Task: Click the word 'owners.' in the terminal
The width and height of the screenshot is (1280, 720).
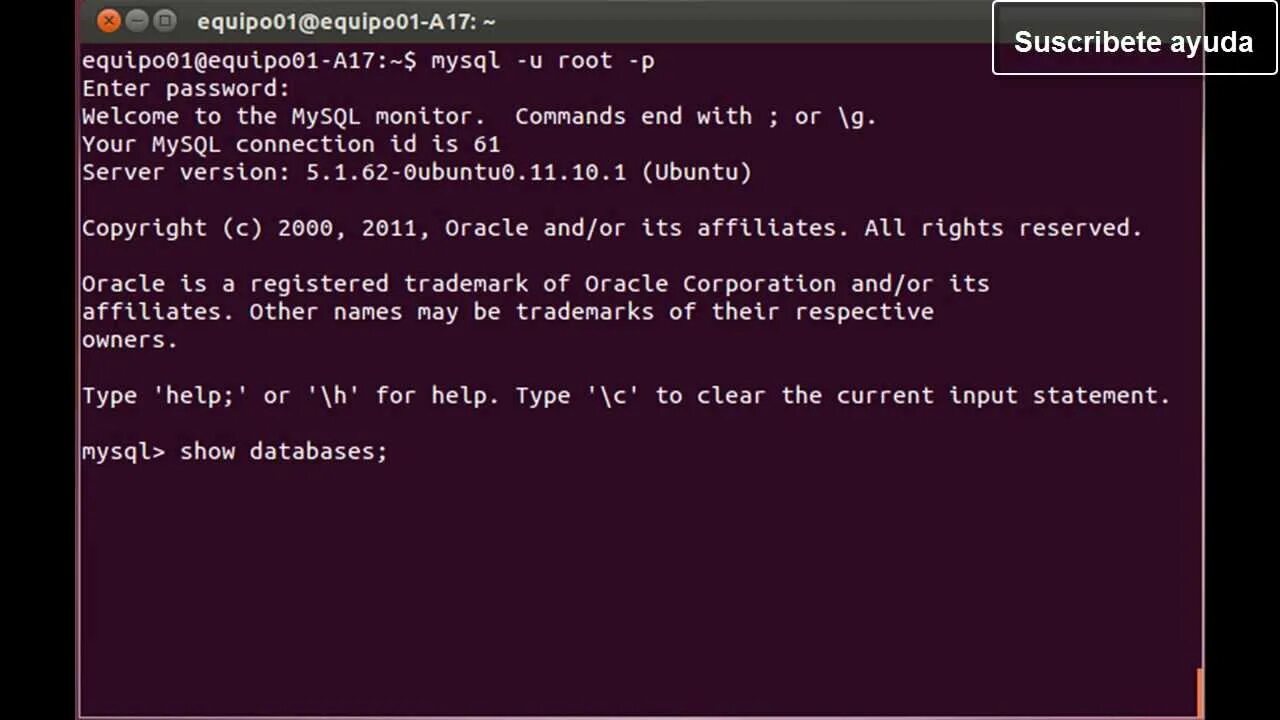Action: click(130, 340)
